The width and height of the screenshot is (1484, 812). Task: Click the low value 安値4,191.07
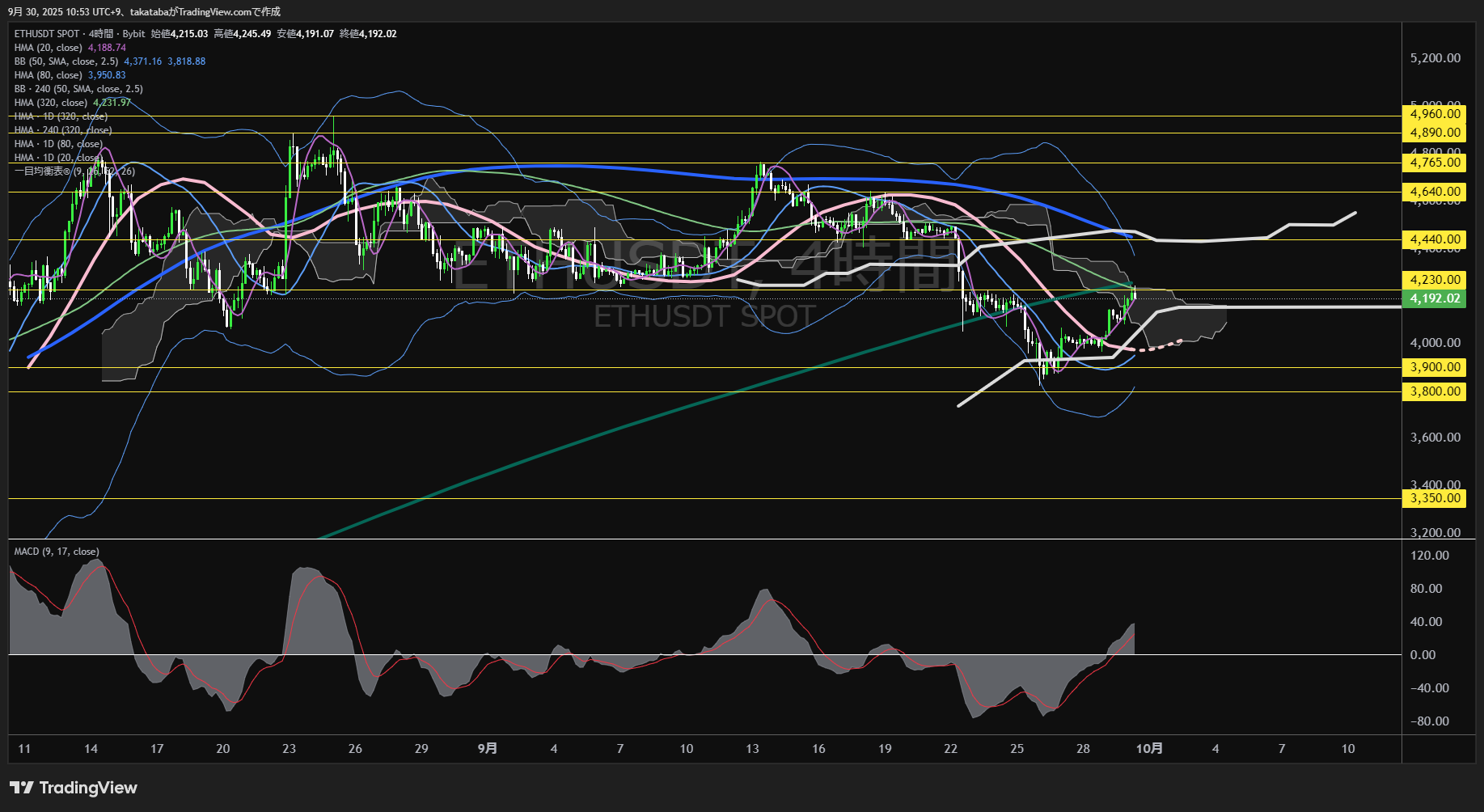coord(305,34)
